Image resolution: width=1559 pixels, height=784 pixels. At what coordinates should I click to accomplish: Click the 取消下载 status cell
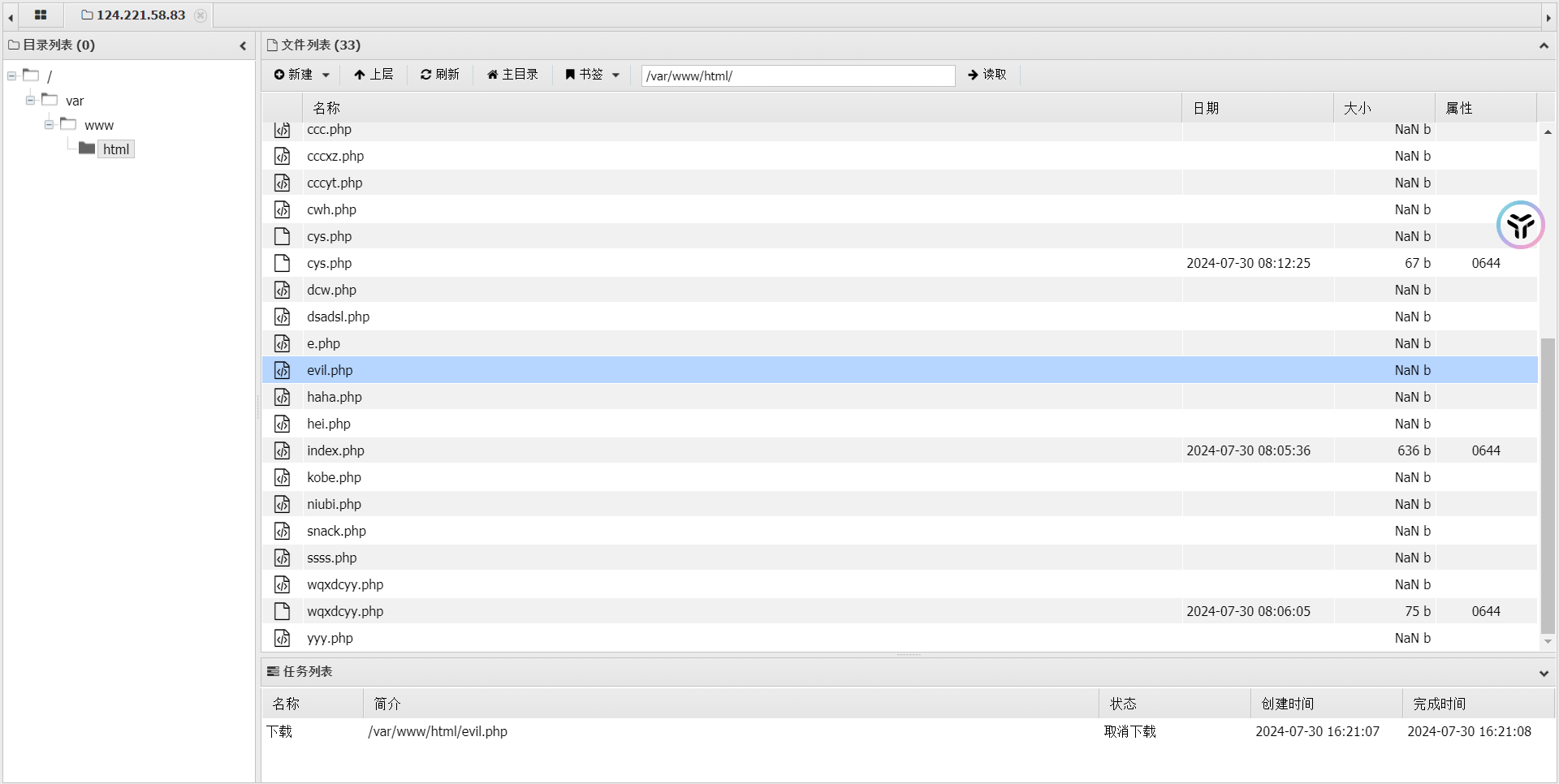click(x=1129, y=731)
